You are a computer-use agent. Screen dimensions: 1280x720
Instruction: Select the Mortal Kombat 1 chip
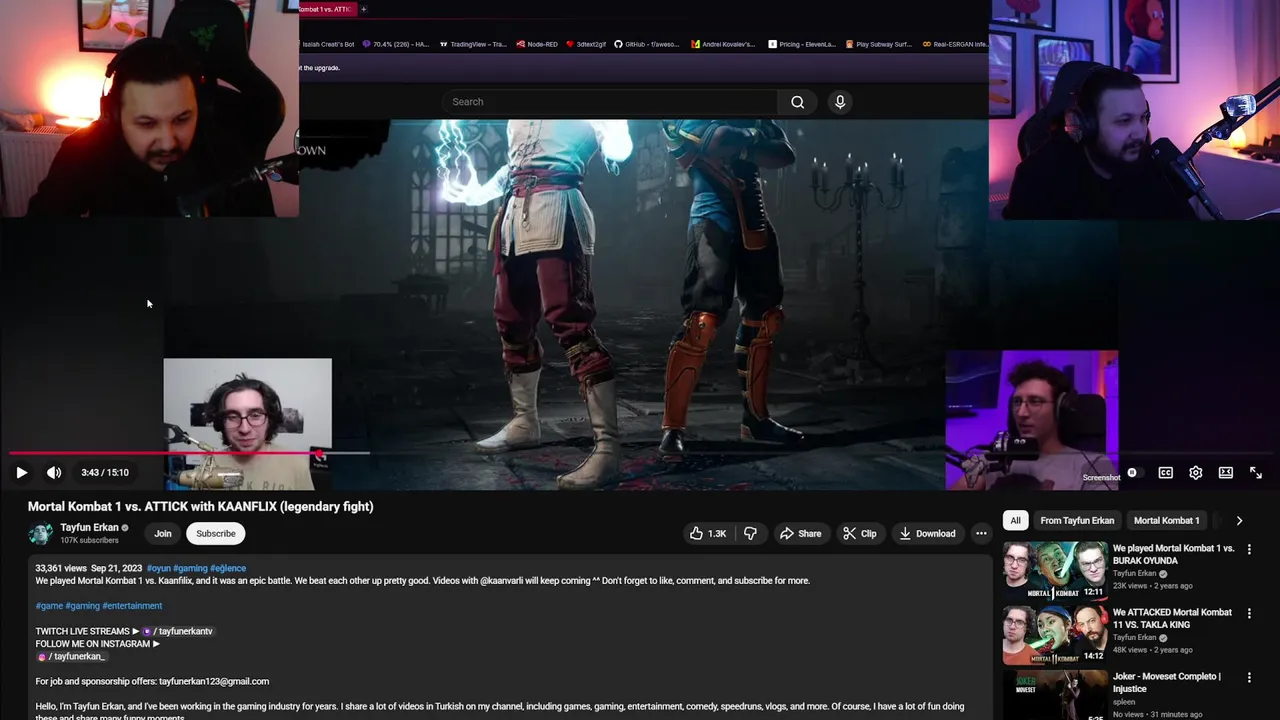coord(1166,521)
